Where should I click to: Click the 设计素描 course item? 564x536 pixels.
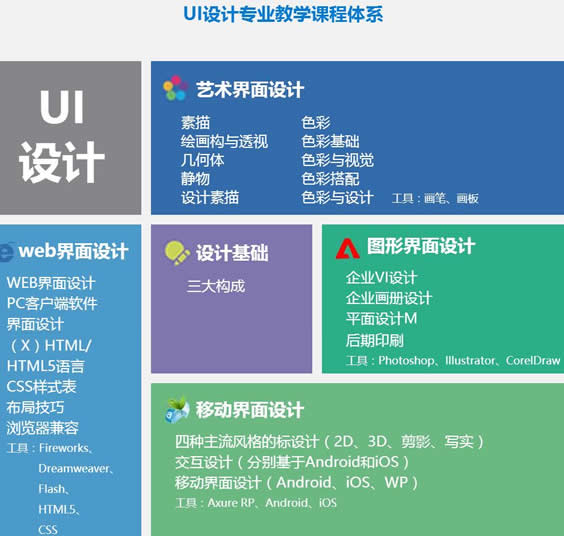210,197
